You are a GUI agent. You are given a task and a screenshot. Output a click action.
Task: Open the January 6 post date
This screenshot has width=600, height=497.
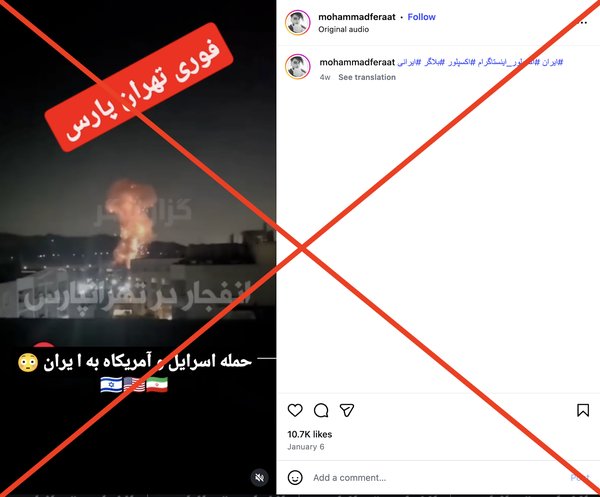tap(306, 446)
